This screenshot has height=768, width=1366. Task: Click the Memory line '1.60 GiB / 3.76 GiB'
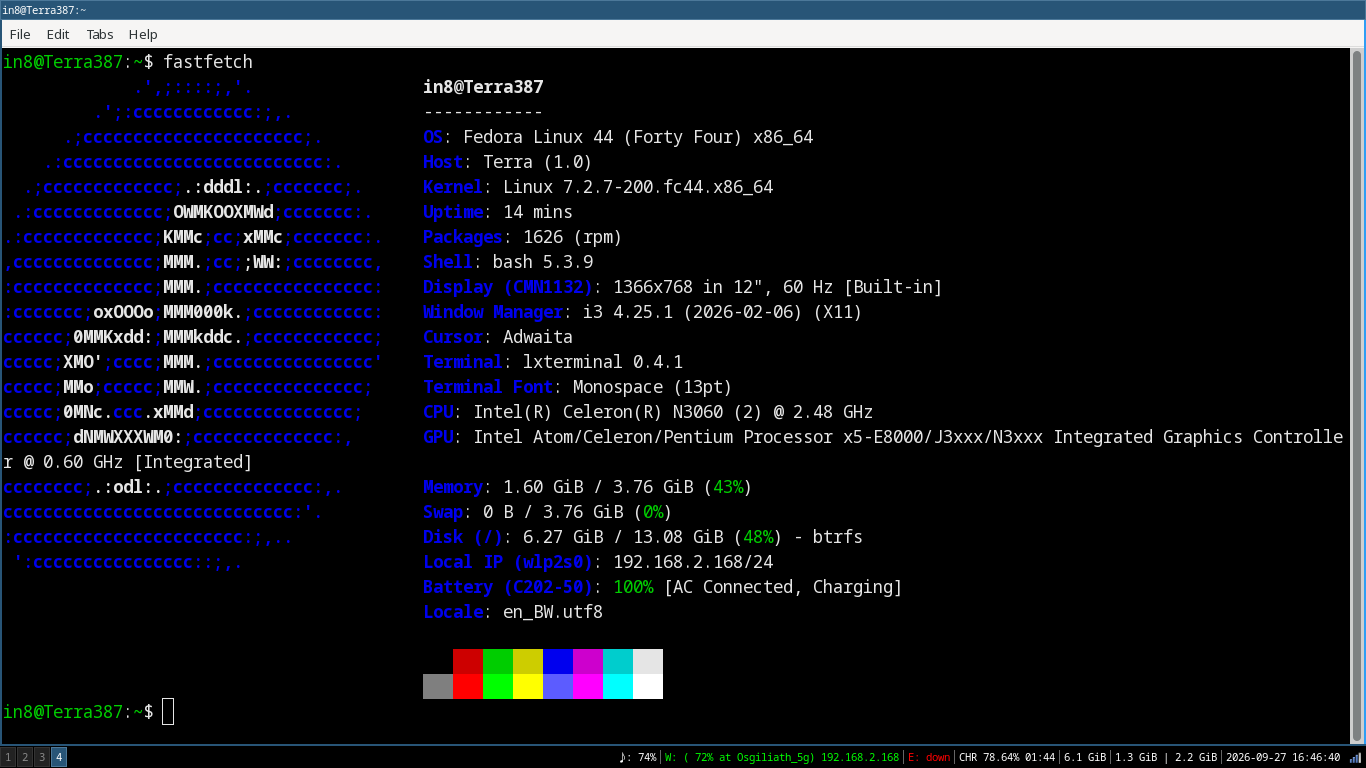click(588, 487)
